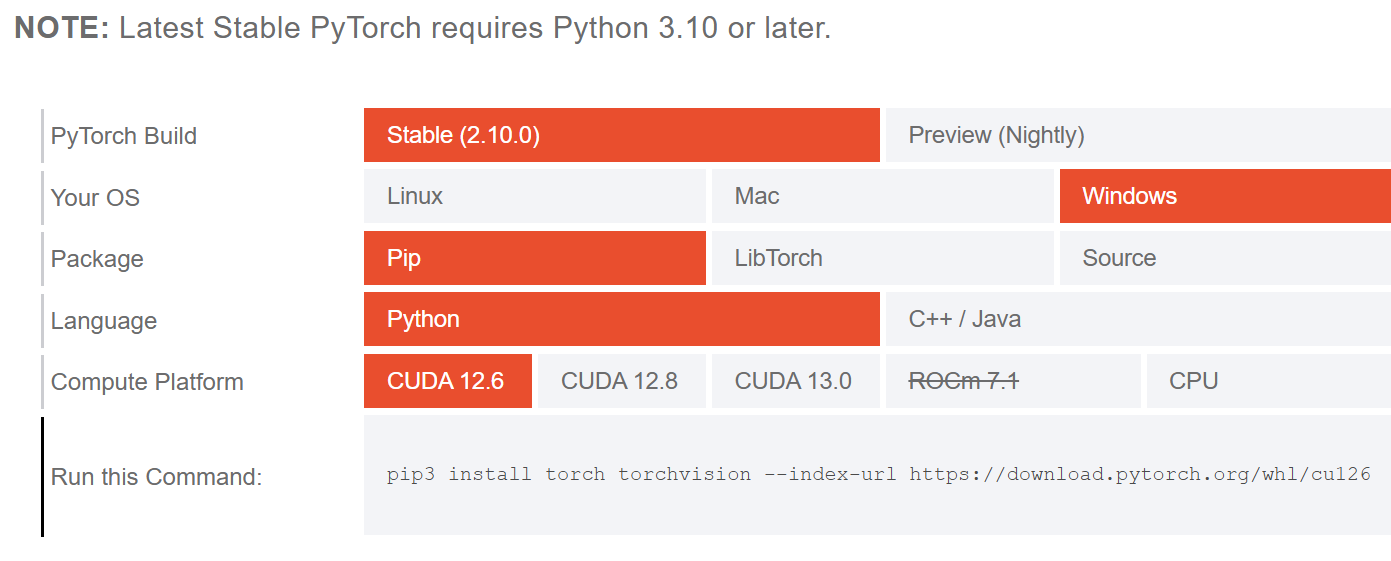The height and width of the screenshot is (561, 1391).
Task: Switch to Preview (Nightly) build
Action: [1137, 135]
